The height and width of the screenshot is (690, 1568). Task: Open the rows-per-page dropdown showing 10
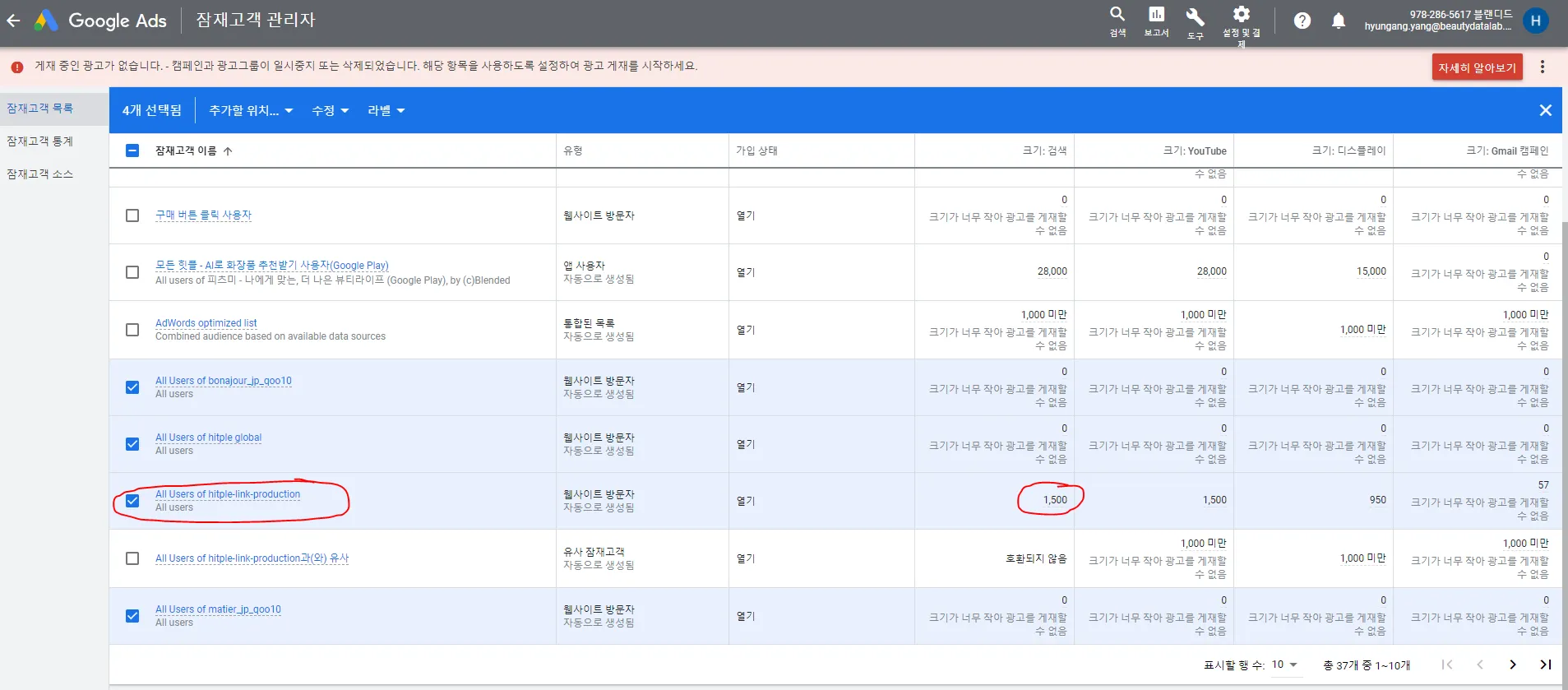(1285, 665)
